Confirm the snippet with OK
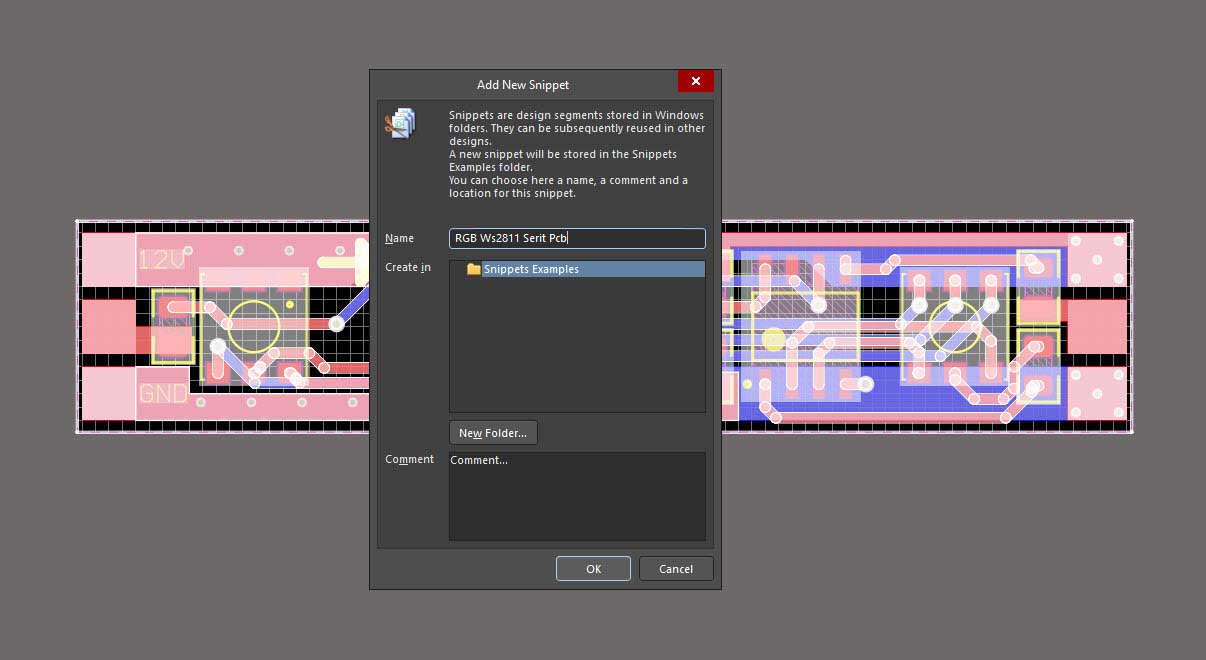 pos(593,569)
